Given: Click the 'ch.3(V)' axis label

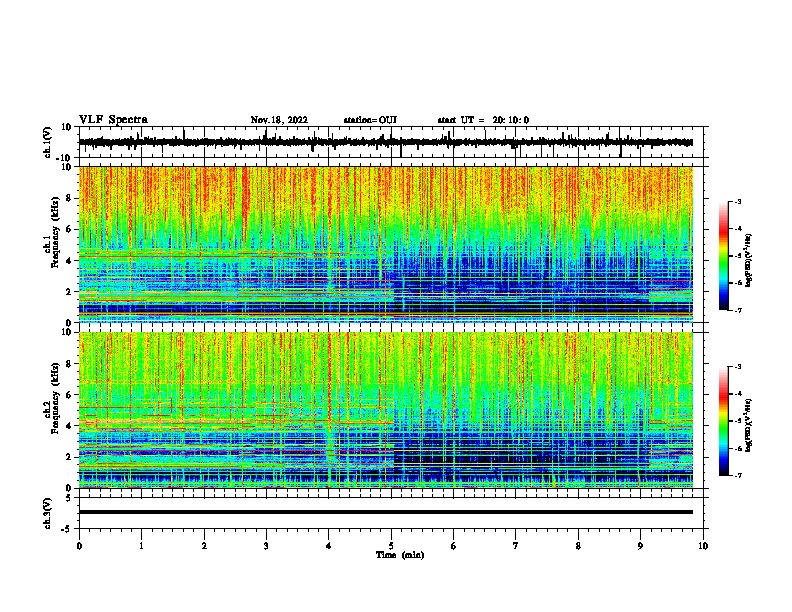Looking at the screenshot, I should (48, 513).
